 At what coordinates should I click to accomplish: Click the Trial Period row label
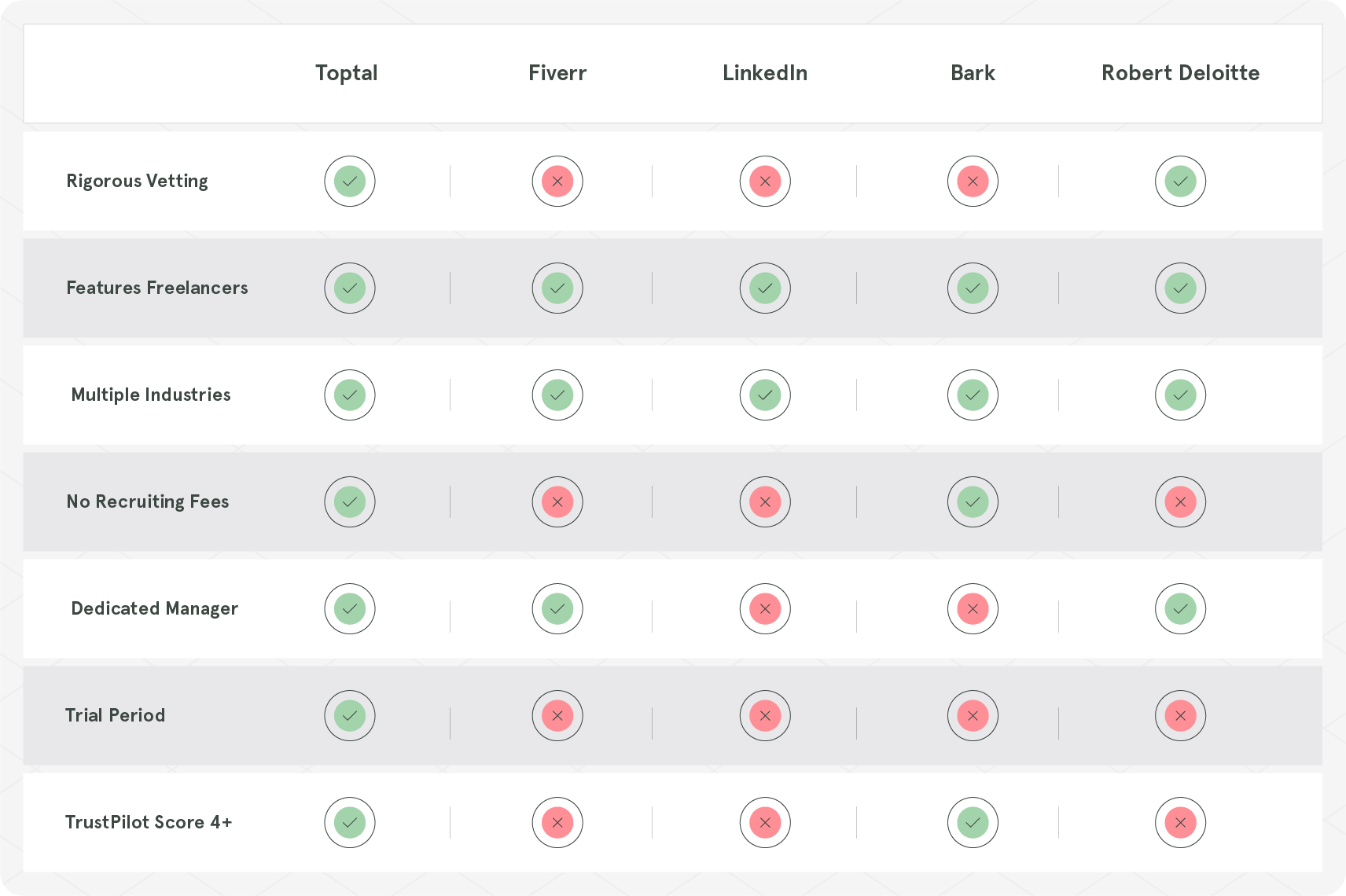(116, 716)
